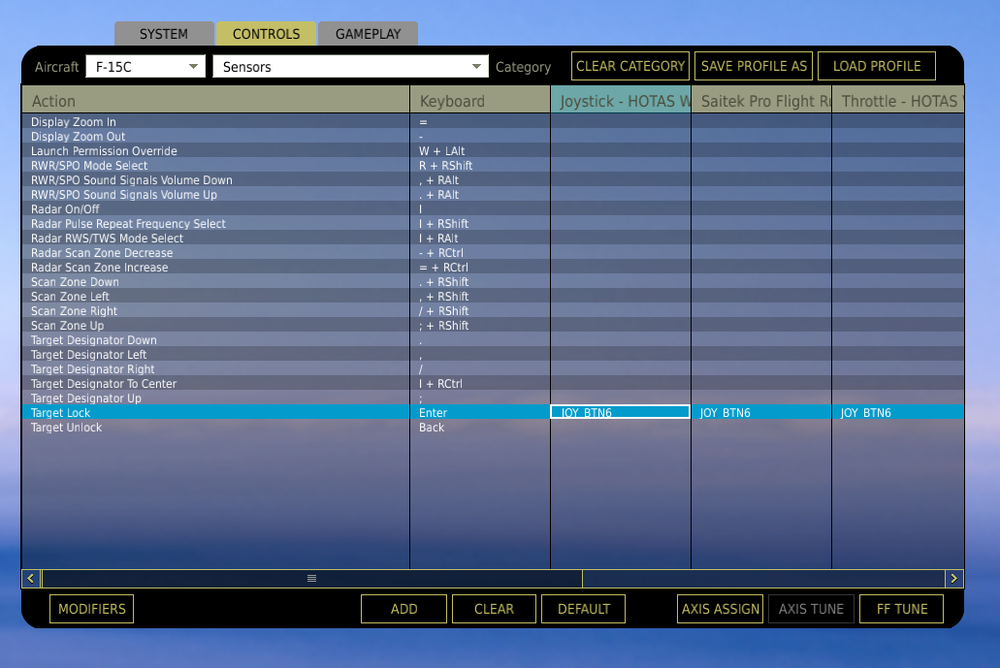This screenshot has height=668, width=1000.
Task: Select RWR/SPO Mode Select action
Action: (216, 165)
